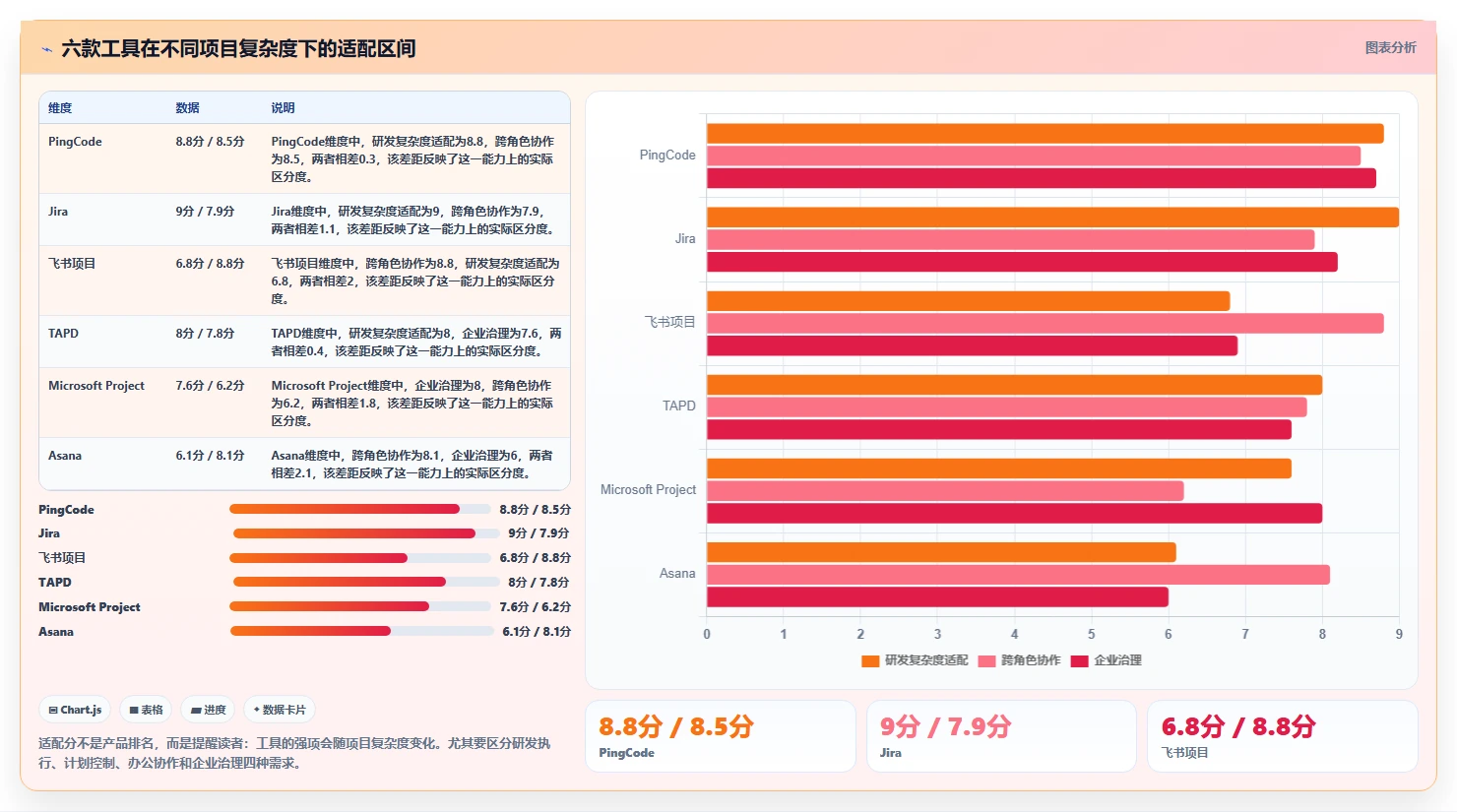Click the Asana description text in the table

pyautogui.click(x=412, y=465)
